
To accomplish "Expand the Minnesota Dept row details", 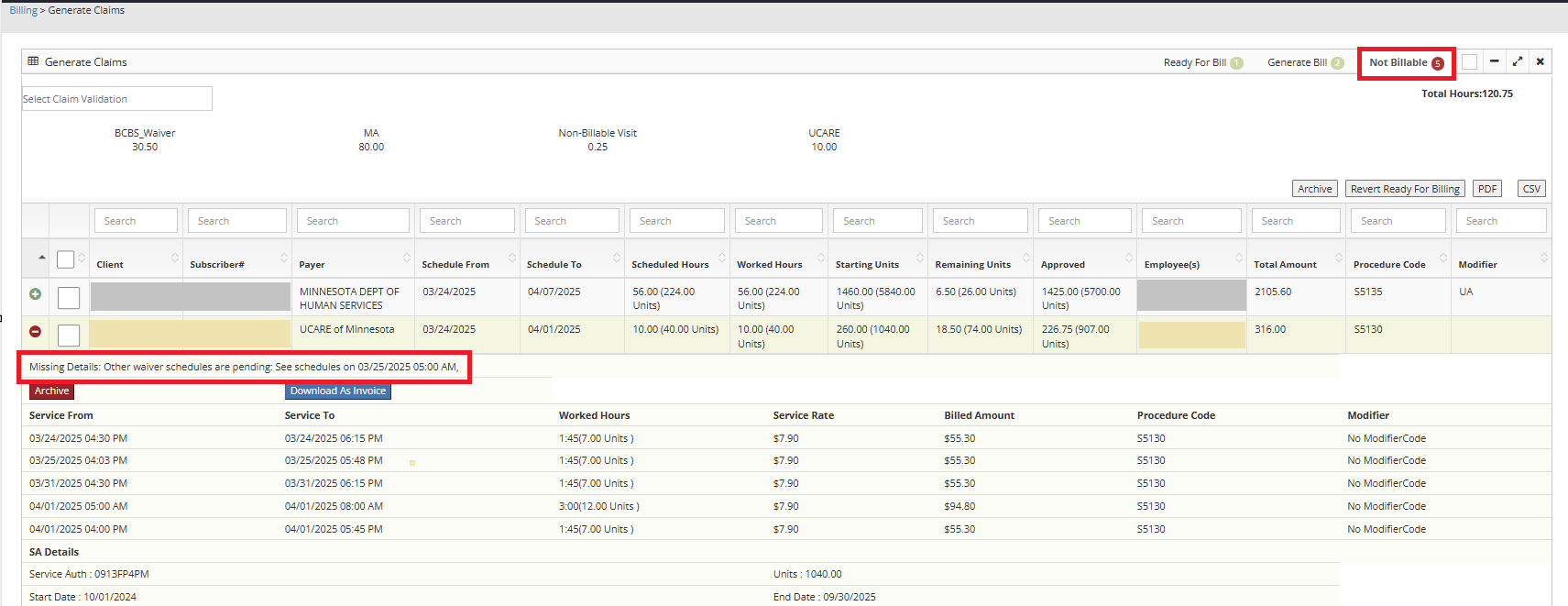I will point(35,294).
